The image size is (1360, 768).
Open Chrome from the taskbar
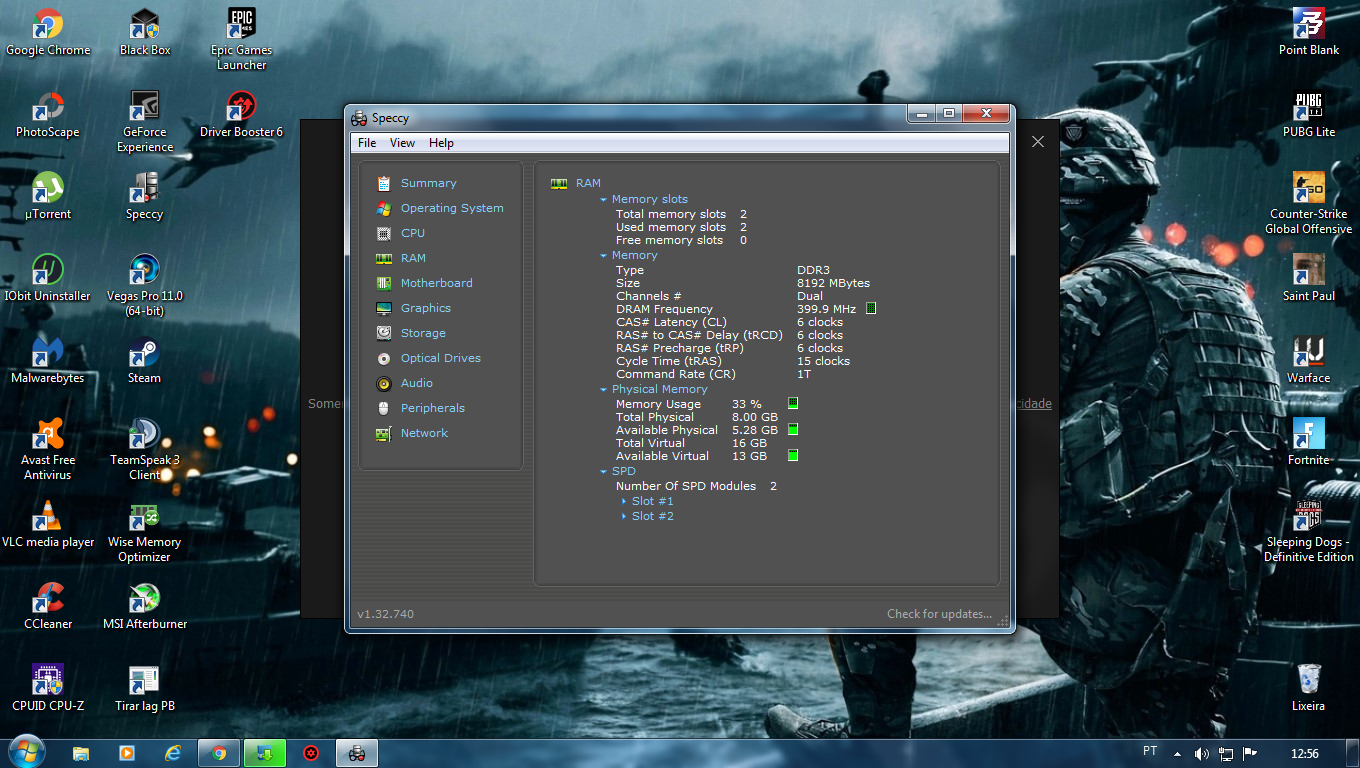pos(219,753)
